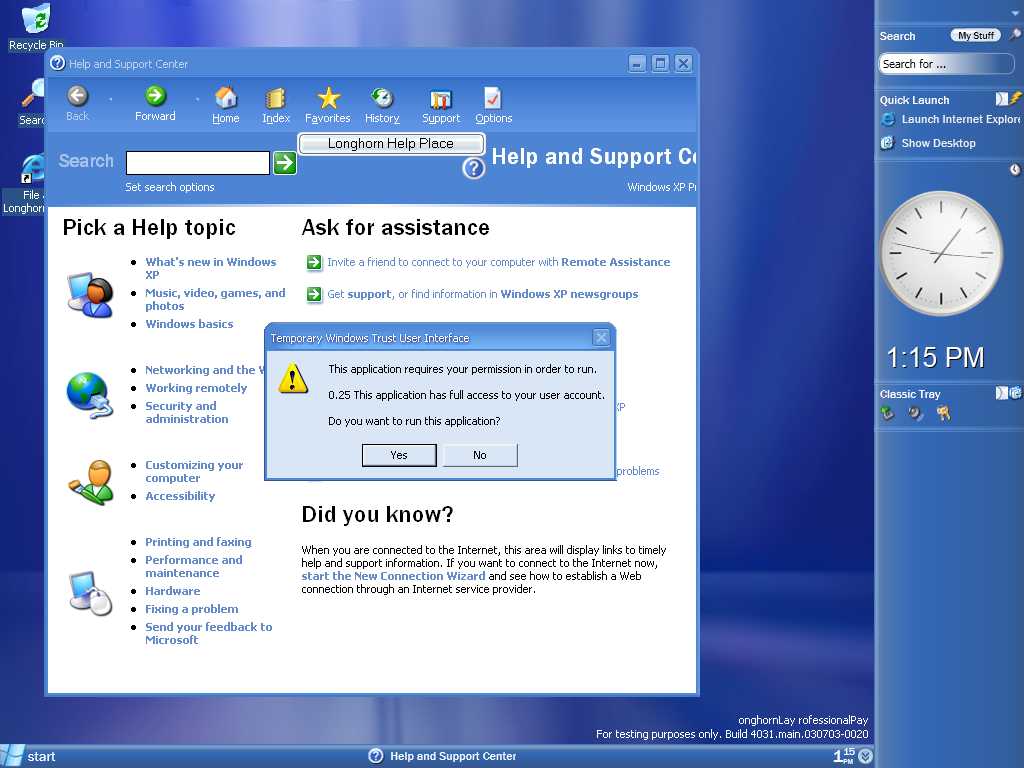This screenshot has width=1024, height=768.
Task: Click the analog clock in sidebar
Action: click(941, 253)
